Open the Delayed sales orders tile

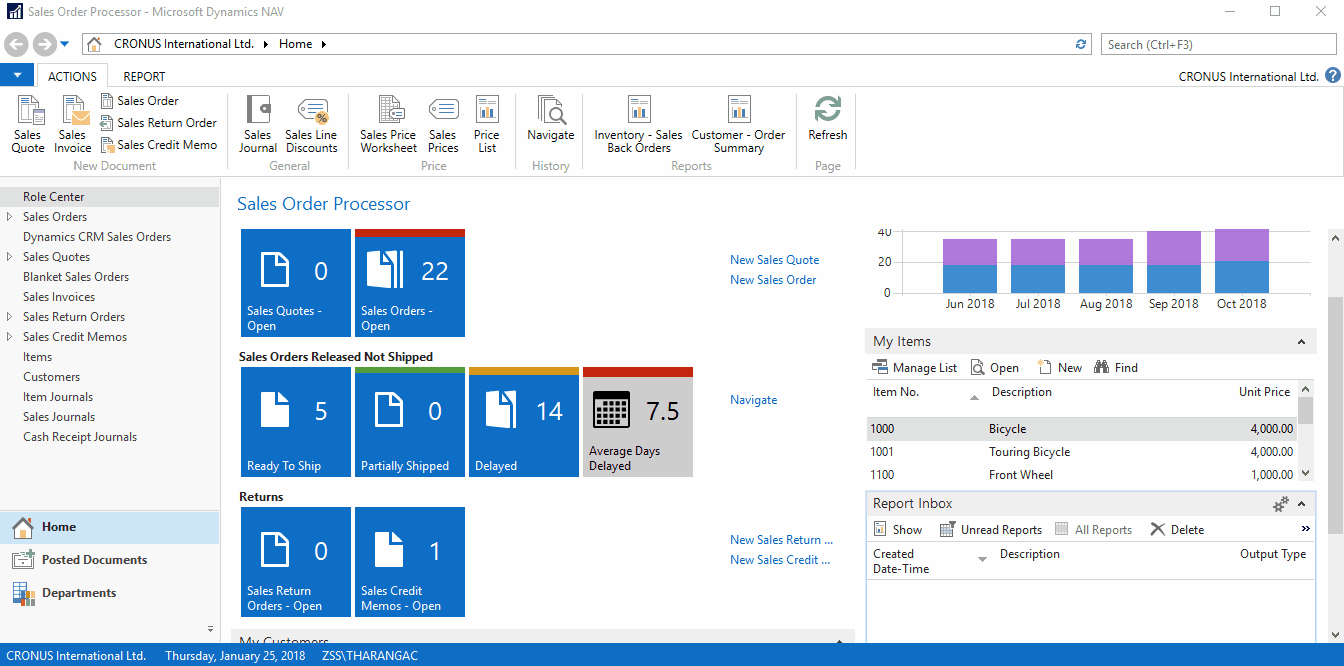524,422
